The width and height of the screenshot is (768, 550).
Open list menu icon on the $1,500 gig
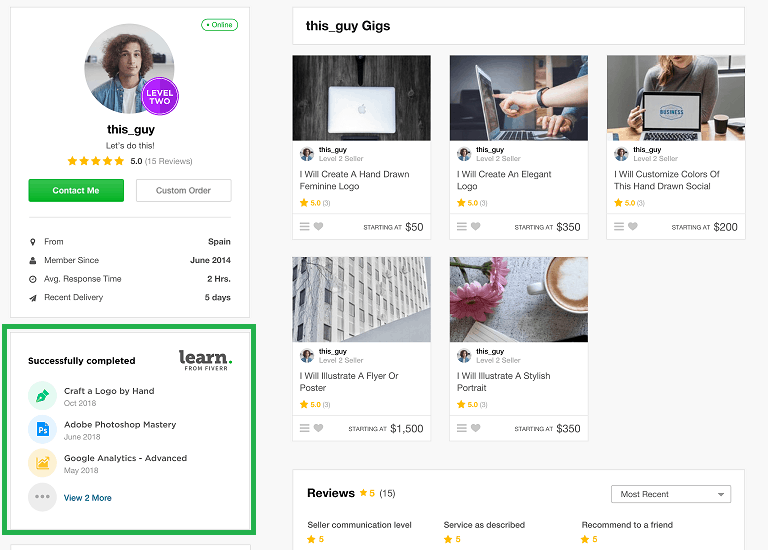(305, 428)
